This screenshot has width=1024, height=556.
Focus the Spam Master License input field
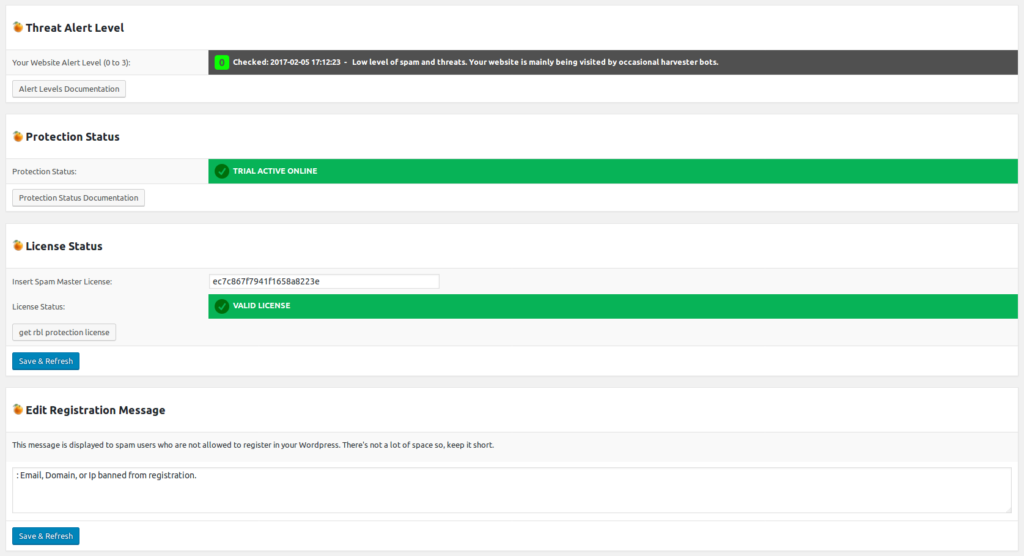point(323,282)
